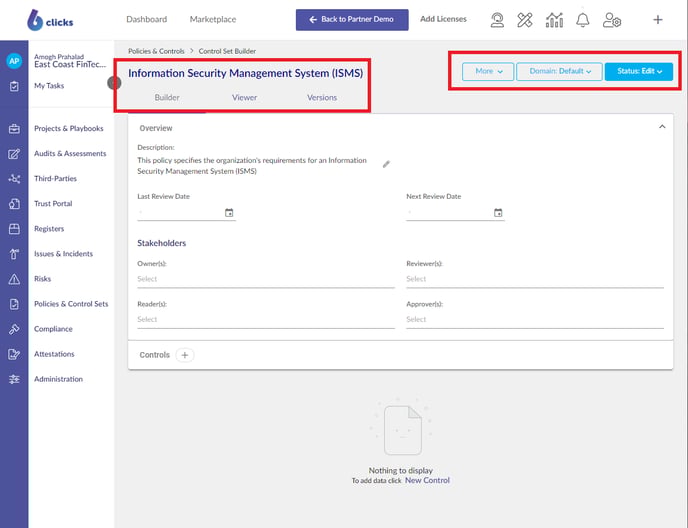Click the My Tasks clipboard icon

tap(14, 86)
